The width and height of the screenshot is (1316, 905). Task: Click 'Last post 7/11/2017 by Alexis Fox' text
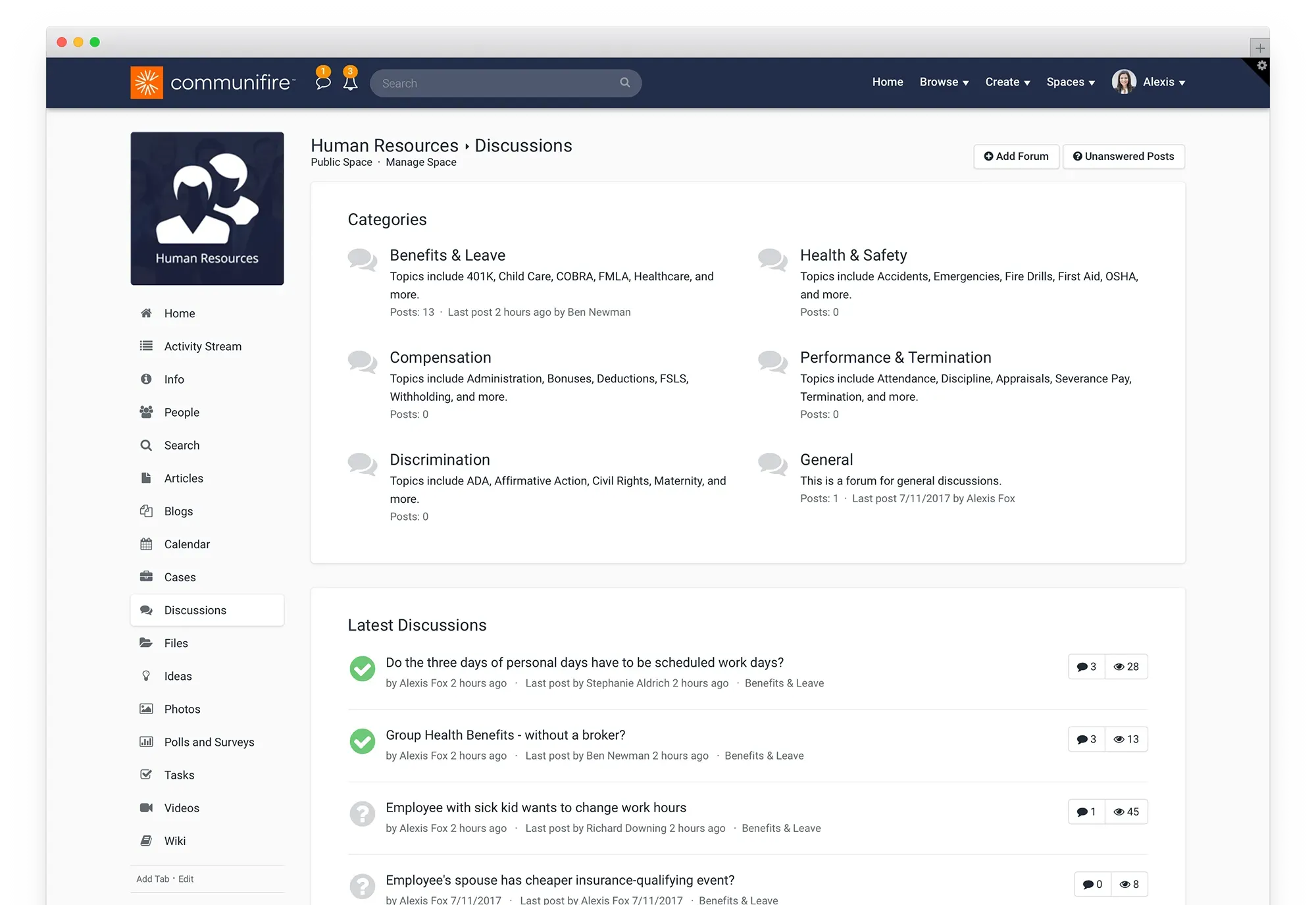[933, 499]
